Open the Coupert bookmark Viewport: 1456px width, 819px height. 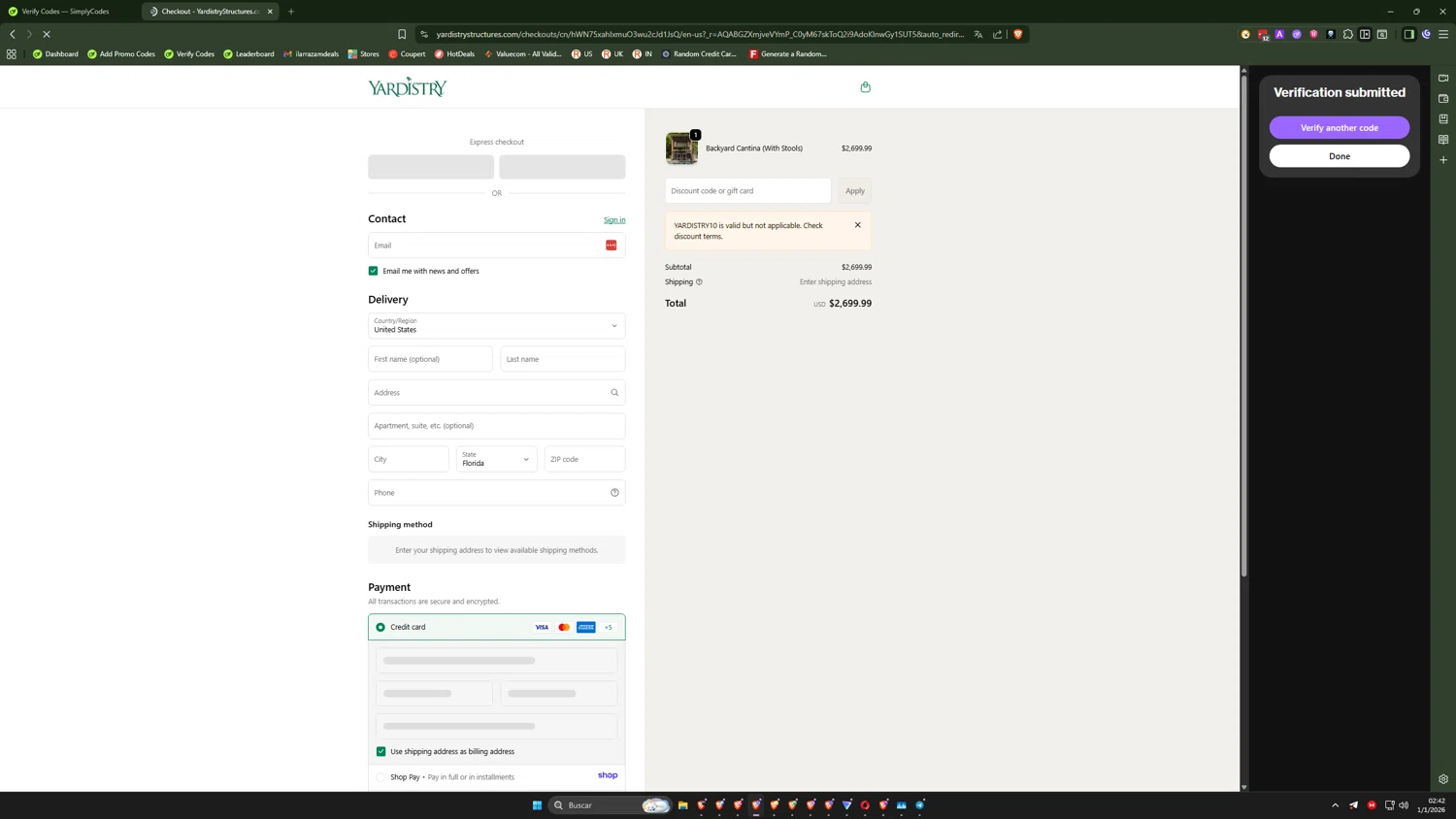[x=407, y=54]
